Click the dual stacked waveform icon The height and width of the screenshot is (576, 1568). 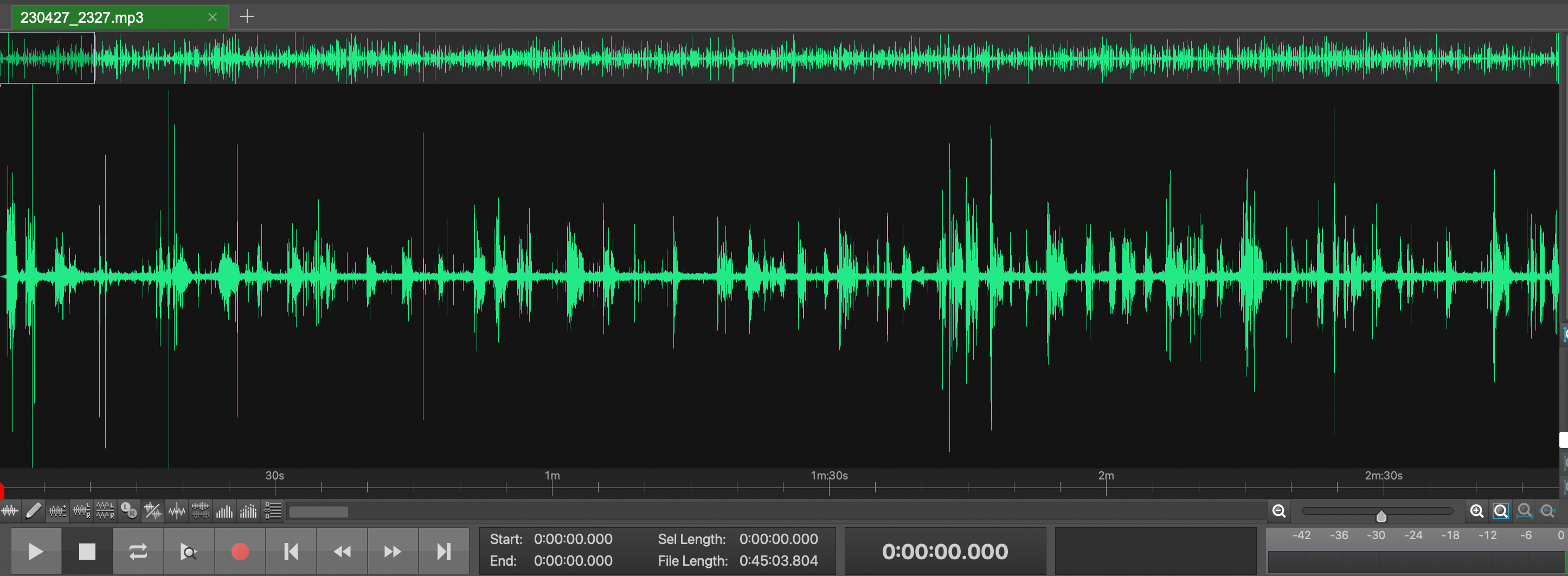(200, 511)
